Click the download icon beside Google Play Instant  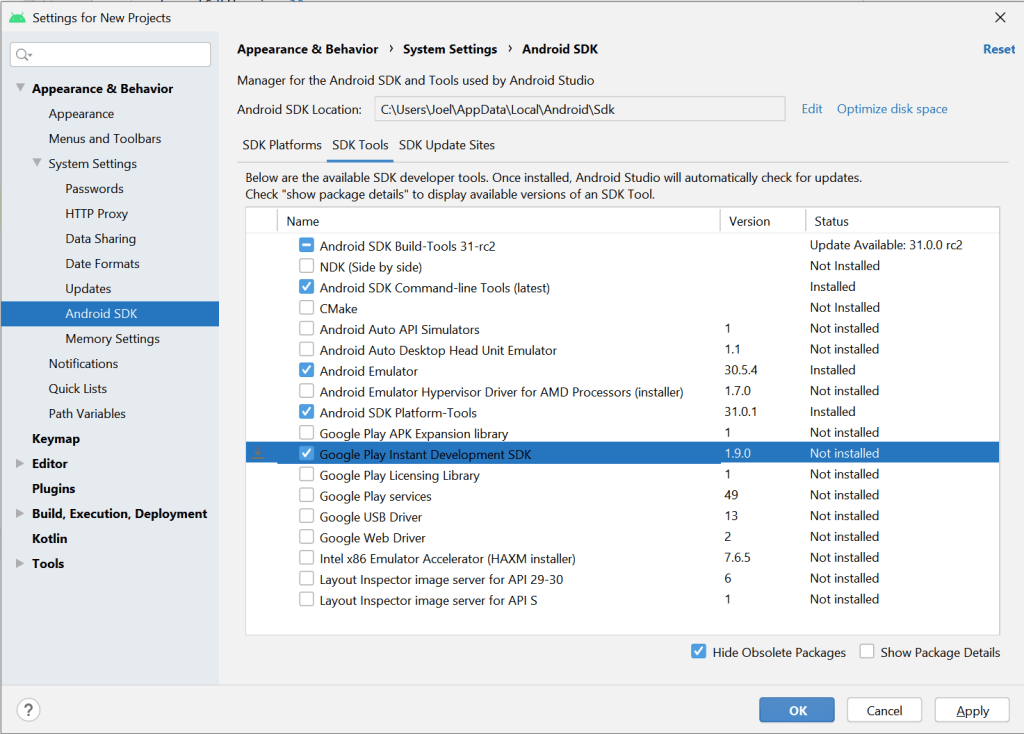(258, 454)
